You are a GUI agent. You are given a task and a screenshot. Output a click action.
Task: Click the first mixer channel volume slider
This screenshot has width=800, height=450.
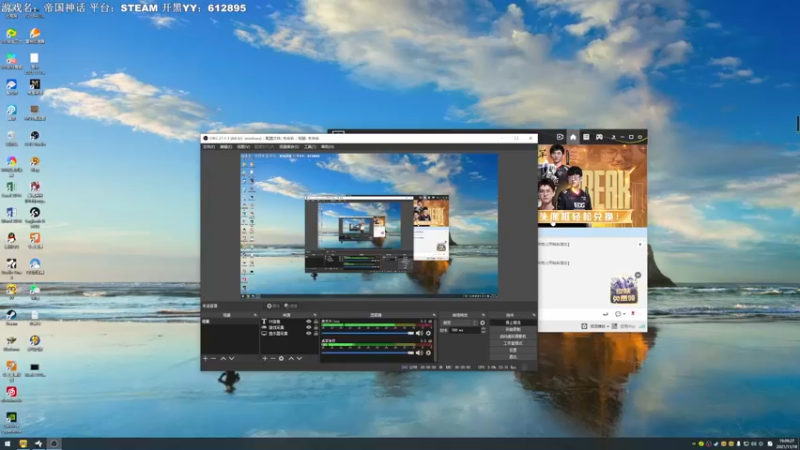[368, 333]
